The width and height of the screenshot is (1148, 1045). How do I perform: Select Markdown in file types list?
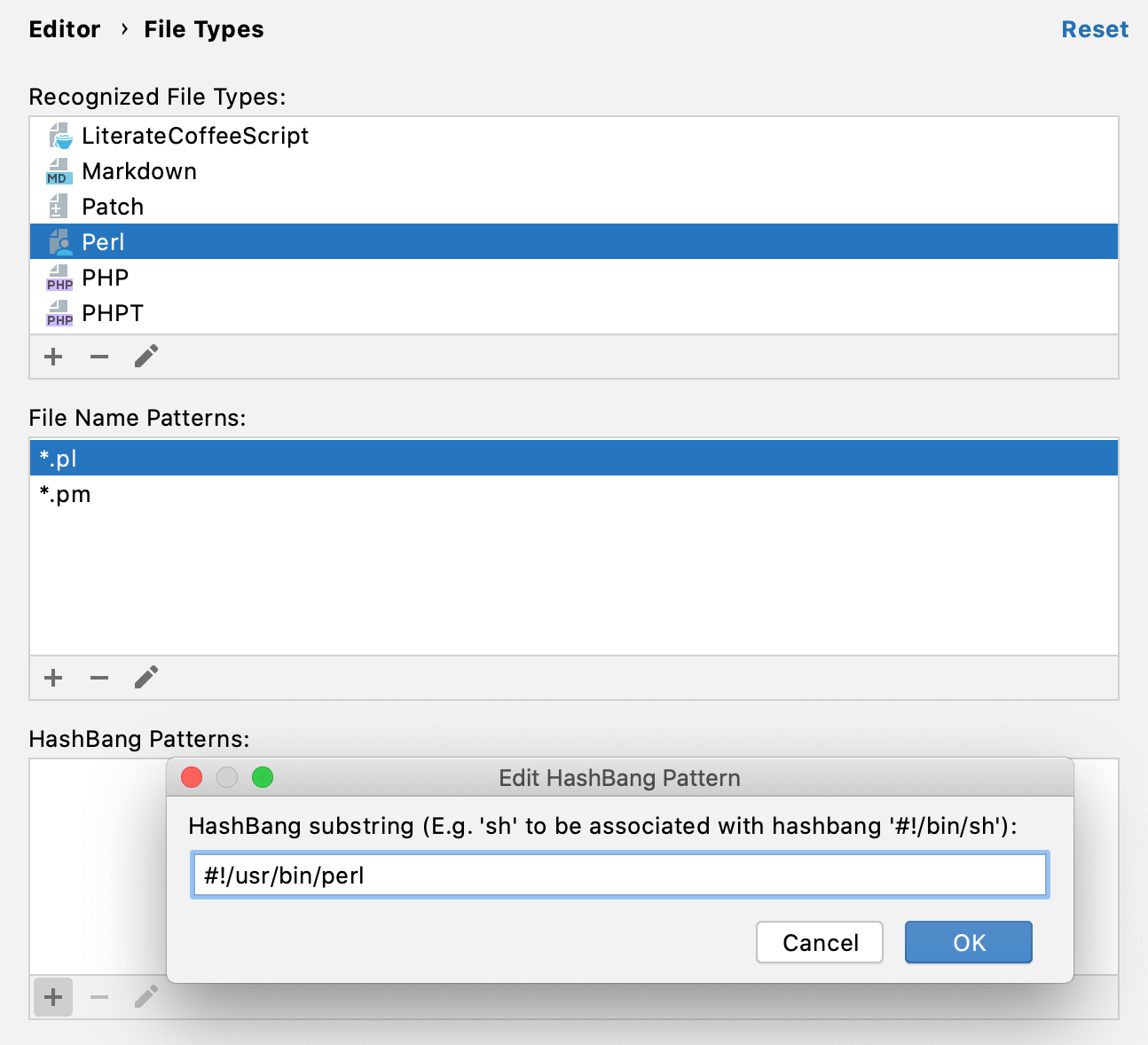pos(574,171)
